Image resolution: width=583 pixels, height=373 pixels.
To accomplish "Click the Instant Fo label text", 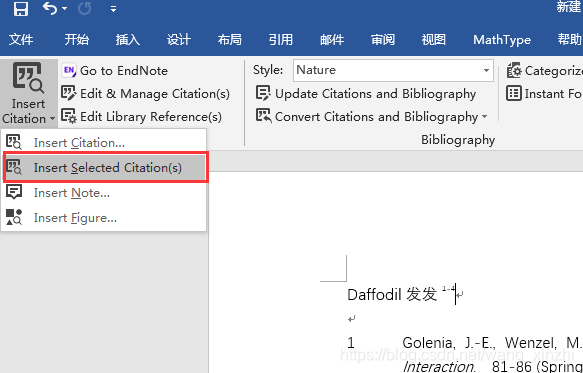I will point(553,94).
